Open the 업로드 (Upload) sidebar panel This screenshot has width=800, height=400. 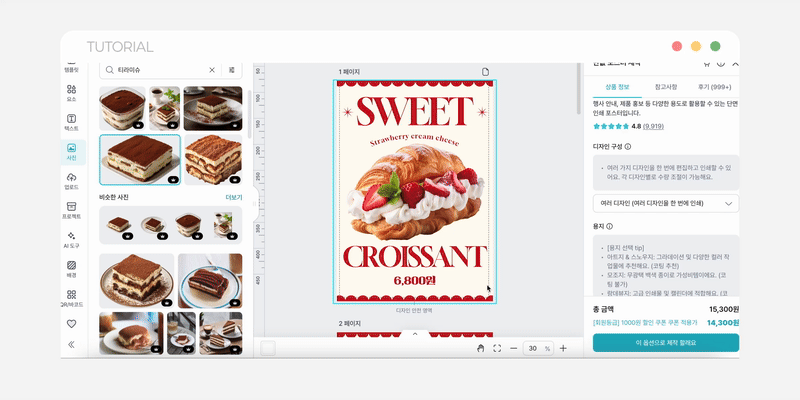[71, 180]
